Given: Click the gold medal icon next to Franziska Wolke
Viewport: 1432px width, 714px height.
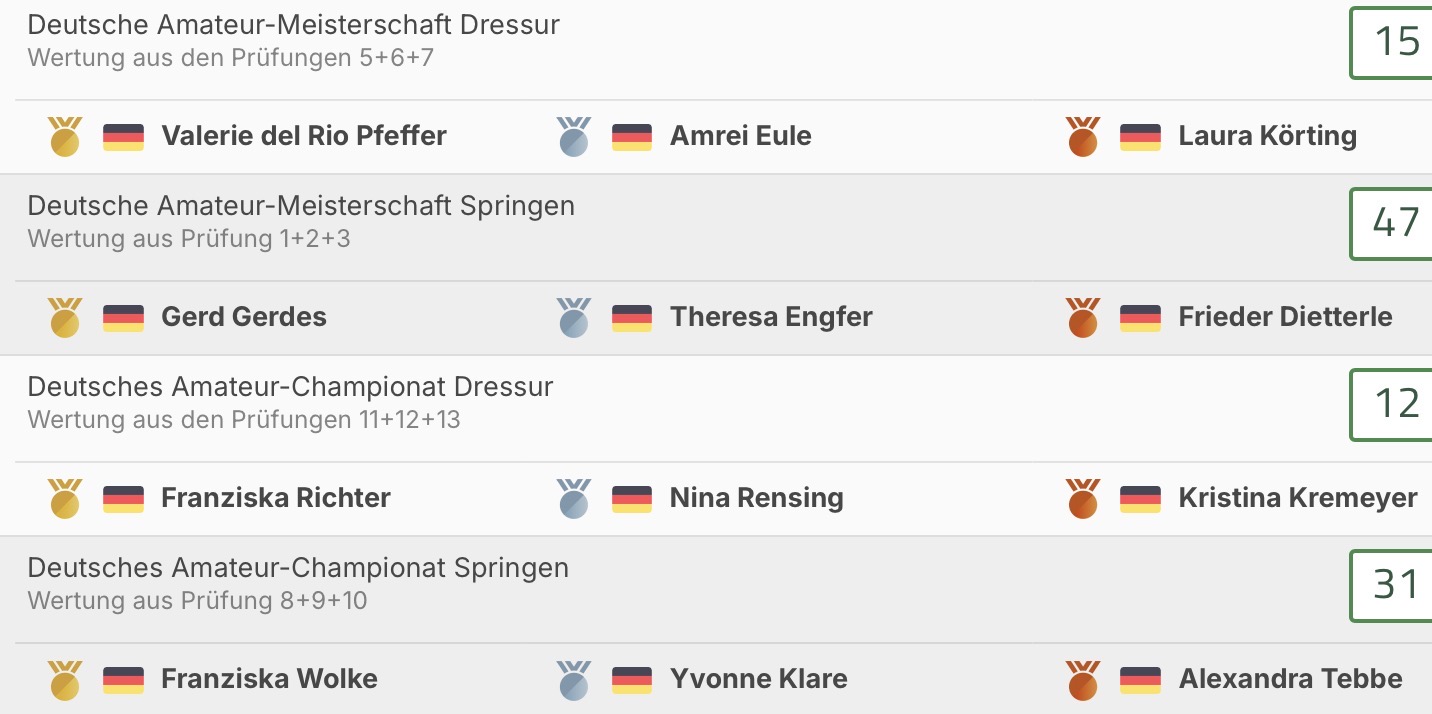Looking at the screenshot, I should click(66, 680).
